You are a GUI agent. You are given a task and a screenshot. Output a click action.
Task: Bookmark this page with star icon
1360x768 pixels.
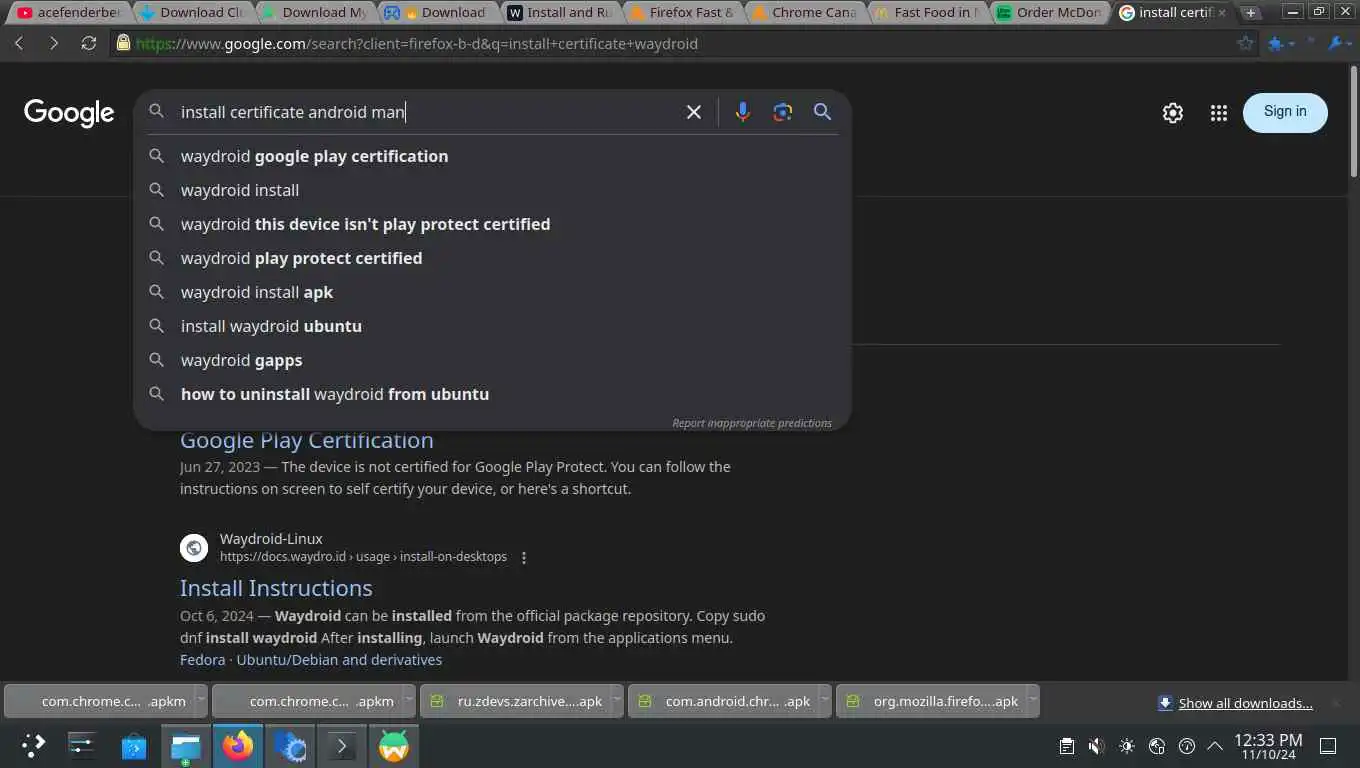point(1245,43)
